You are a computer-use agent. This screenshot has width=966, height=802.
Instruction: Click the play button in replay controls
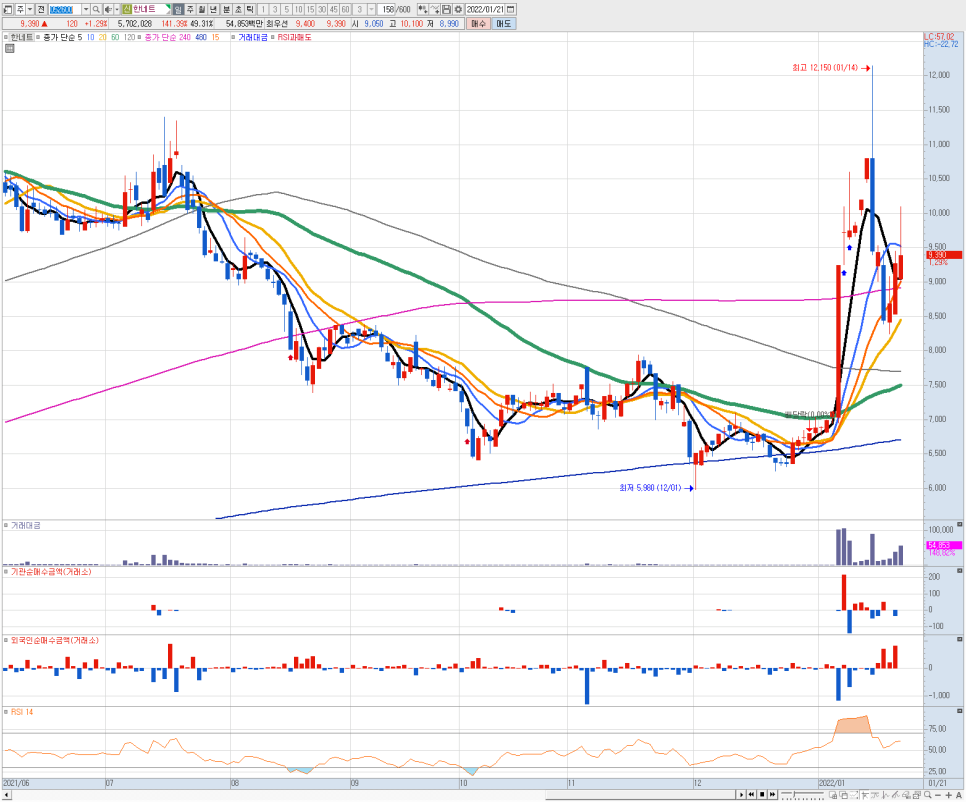(x=741, y=795)
